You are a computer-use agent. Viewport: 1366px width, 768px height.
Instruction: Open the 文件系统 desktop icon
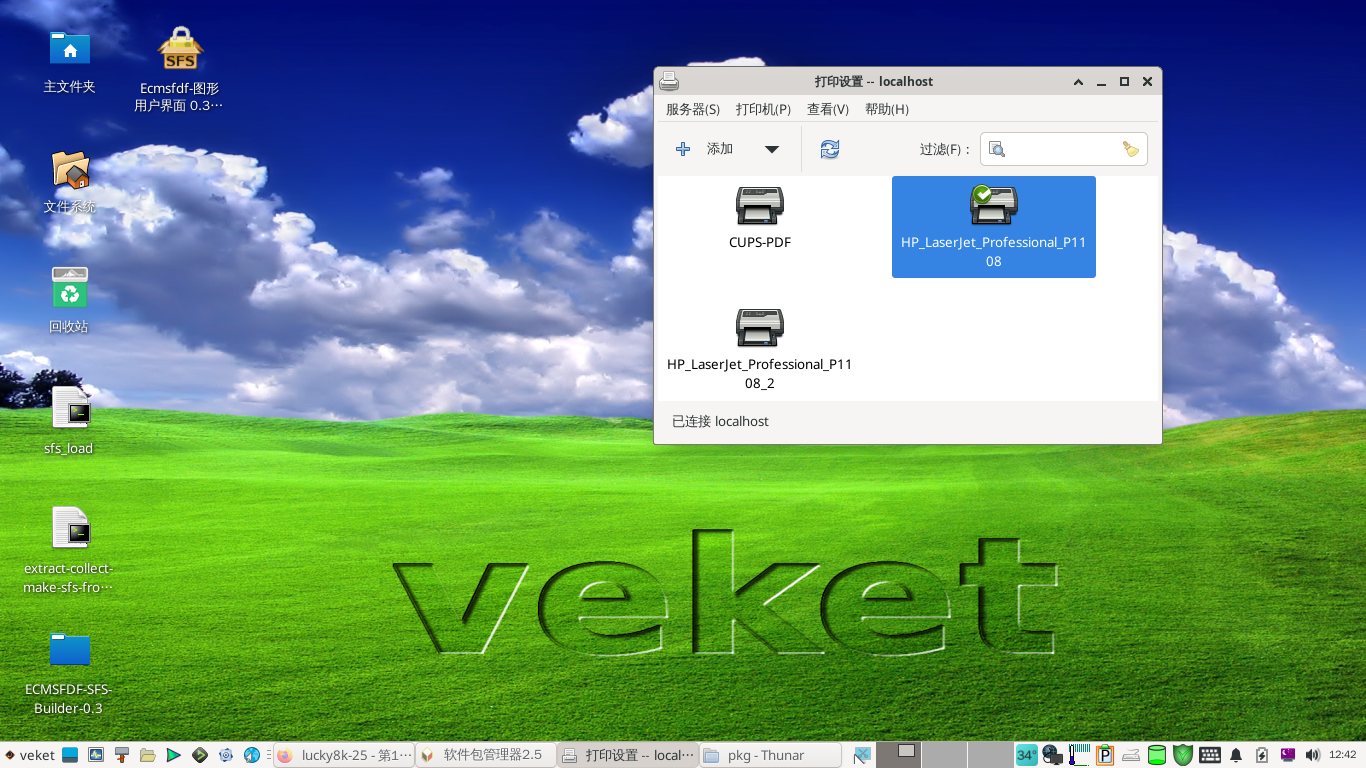point(69,181)
